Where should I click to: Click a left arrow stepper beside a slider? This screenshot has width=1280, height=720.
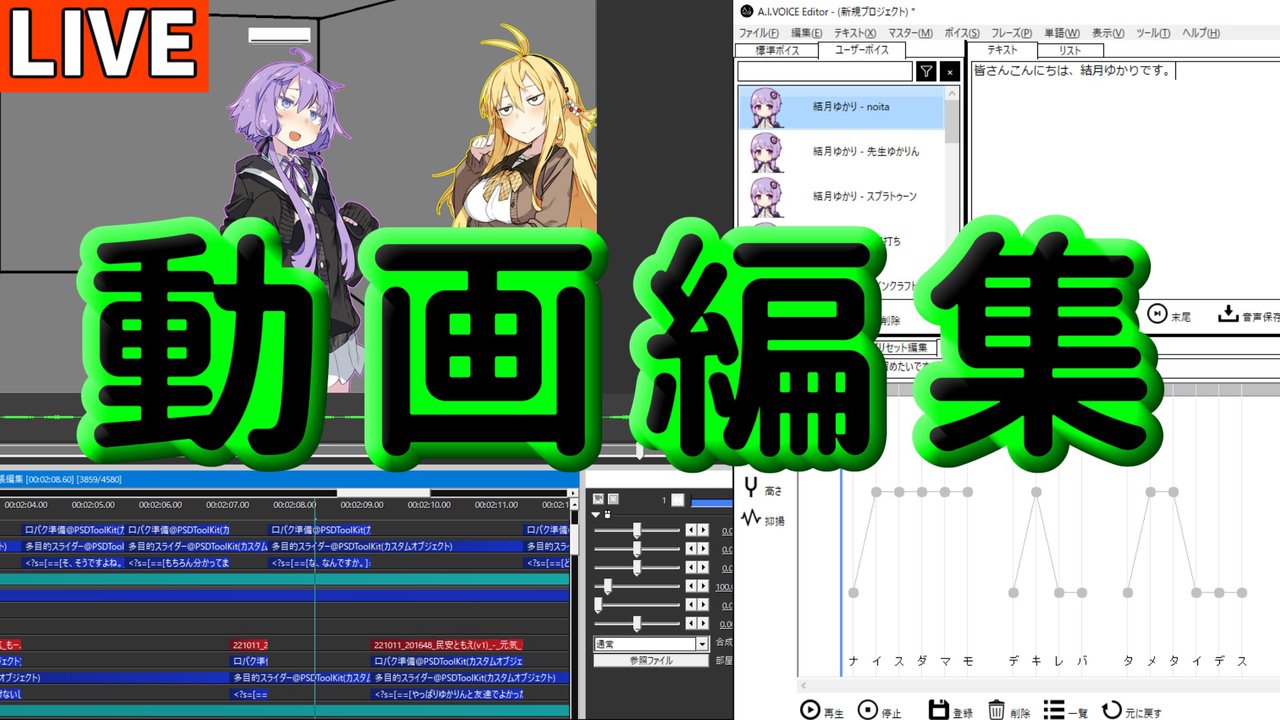tap(691, 530)
